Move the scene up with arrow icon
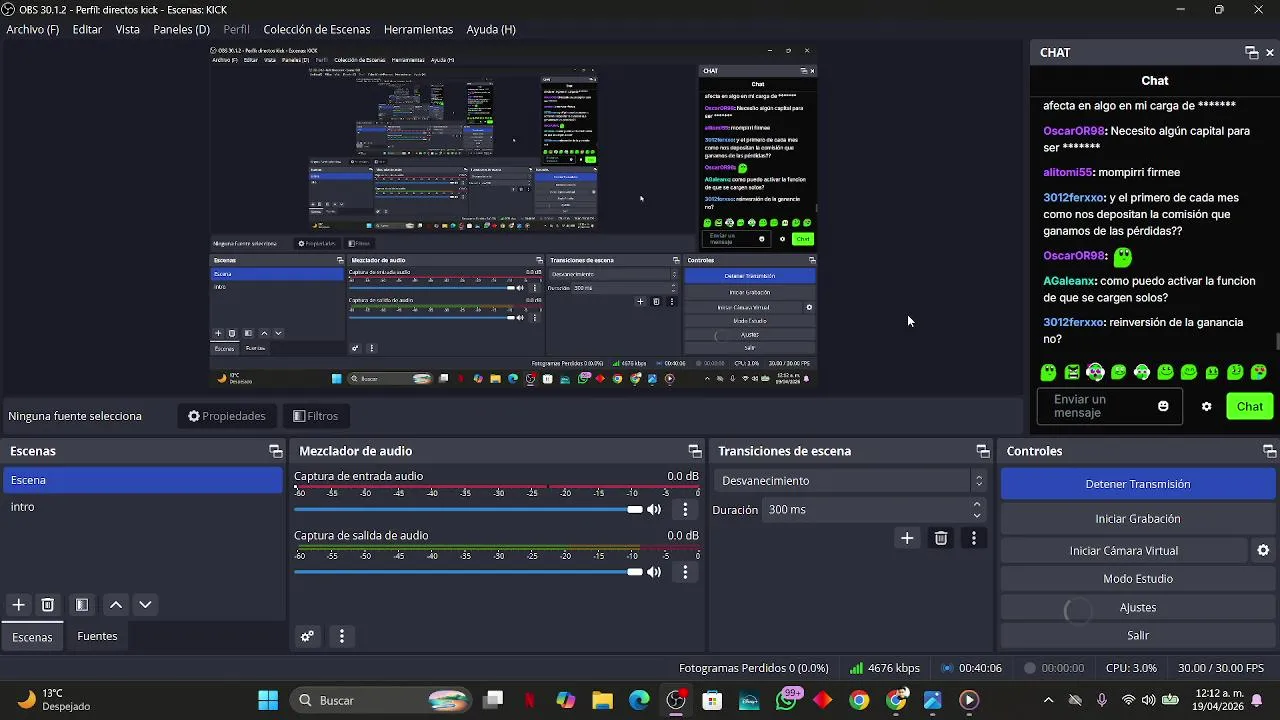Screen dimensions: 1280x720 pyautogui.click(x=116, y=605)
